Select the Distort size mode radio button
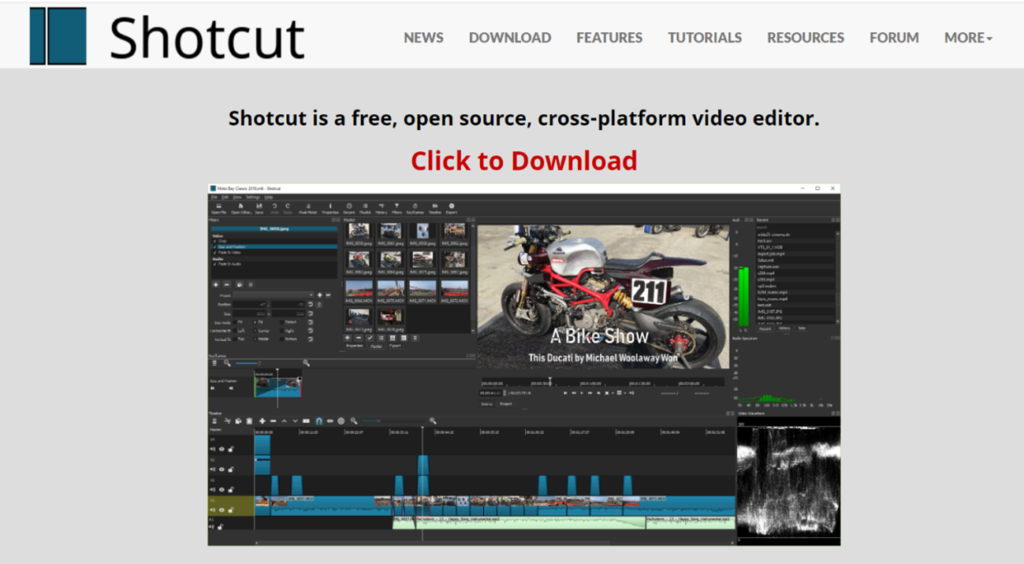This screenshot has width=1024, height=564. pos(281,322)
